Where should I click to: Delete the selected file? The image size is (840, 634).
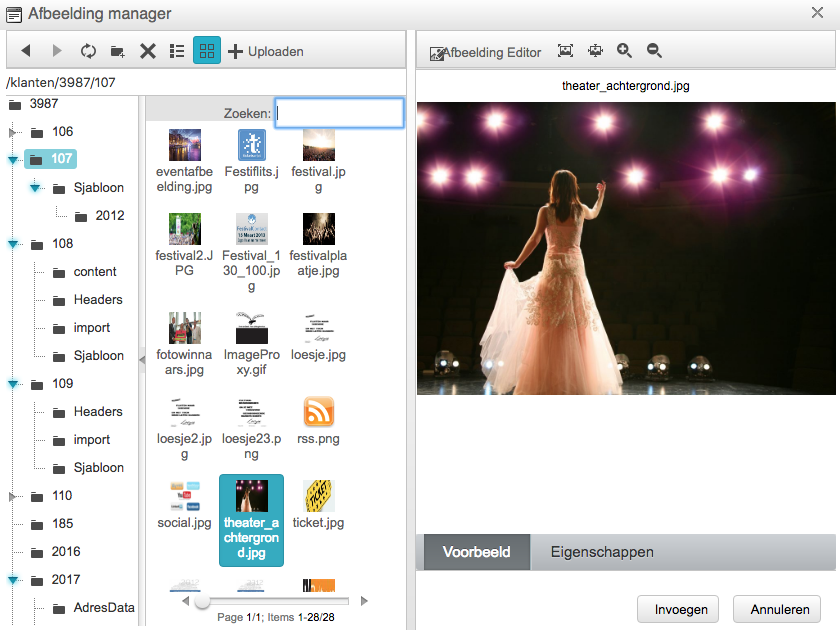click(147, 51)
